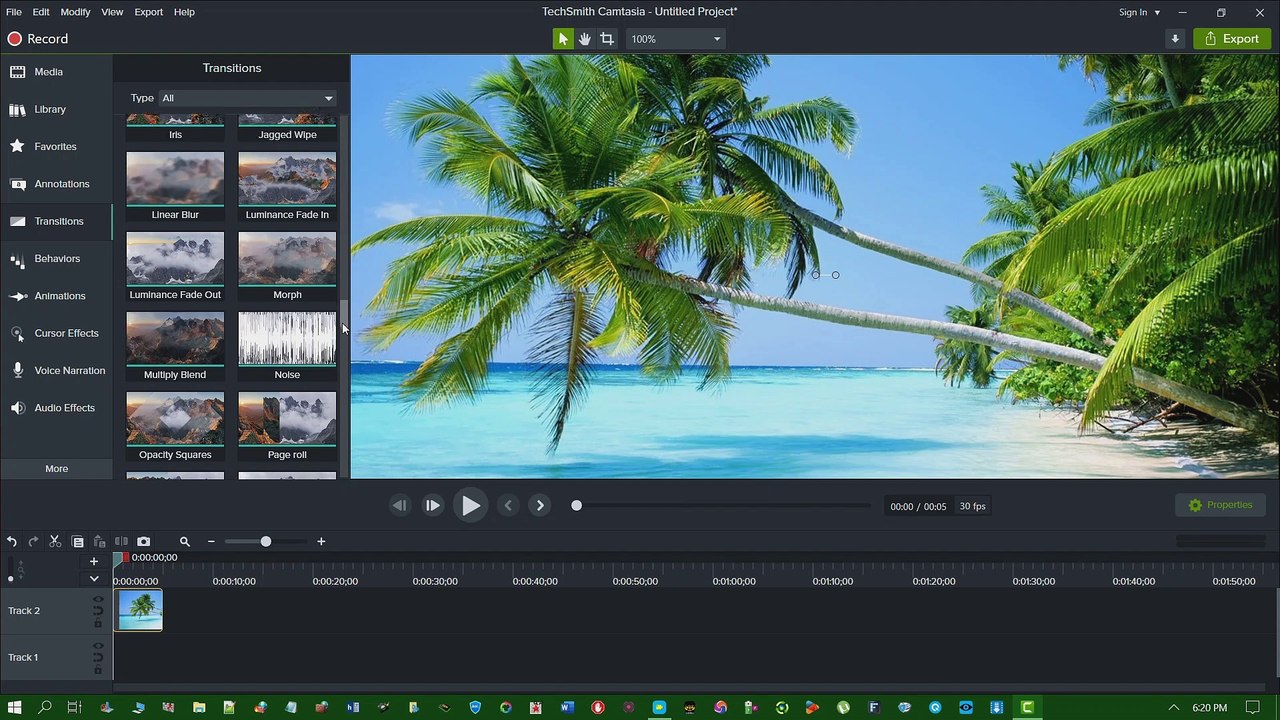Screen dimensions: 1280x720
Task: Click the More button in the sidebar
Action: point(56,468)
